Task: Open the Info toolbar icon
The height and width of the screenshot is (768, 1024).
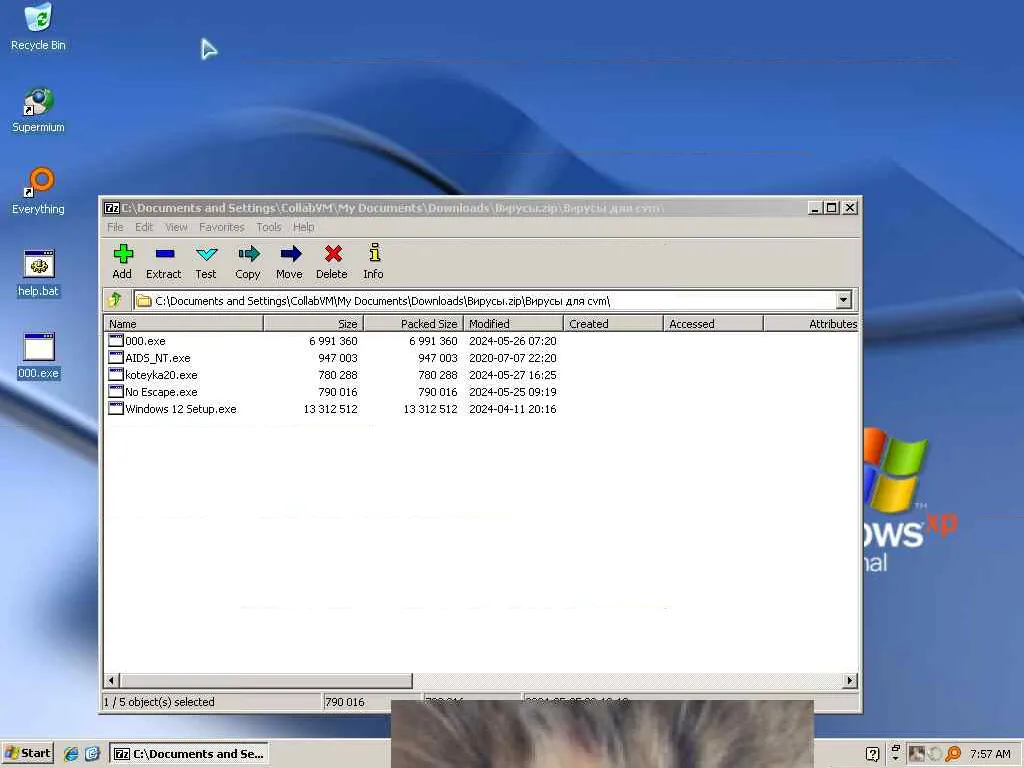Action: tap(374, 253)
